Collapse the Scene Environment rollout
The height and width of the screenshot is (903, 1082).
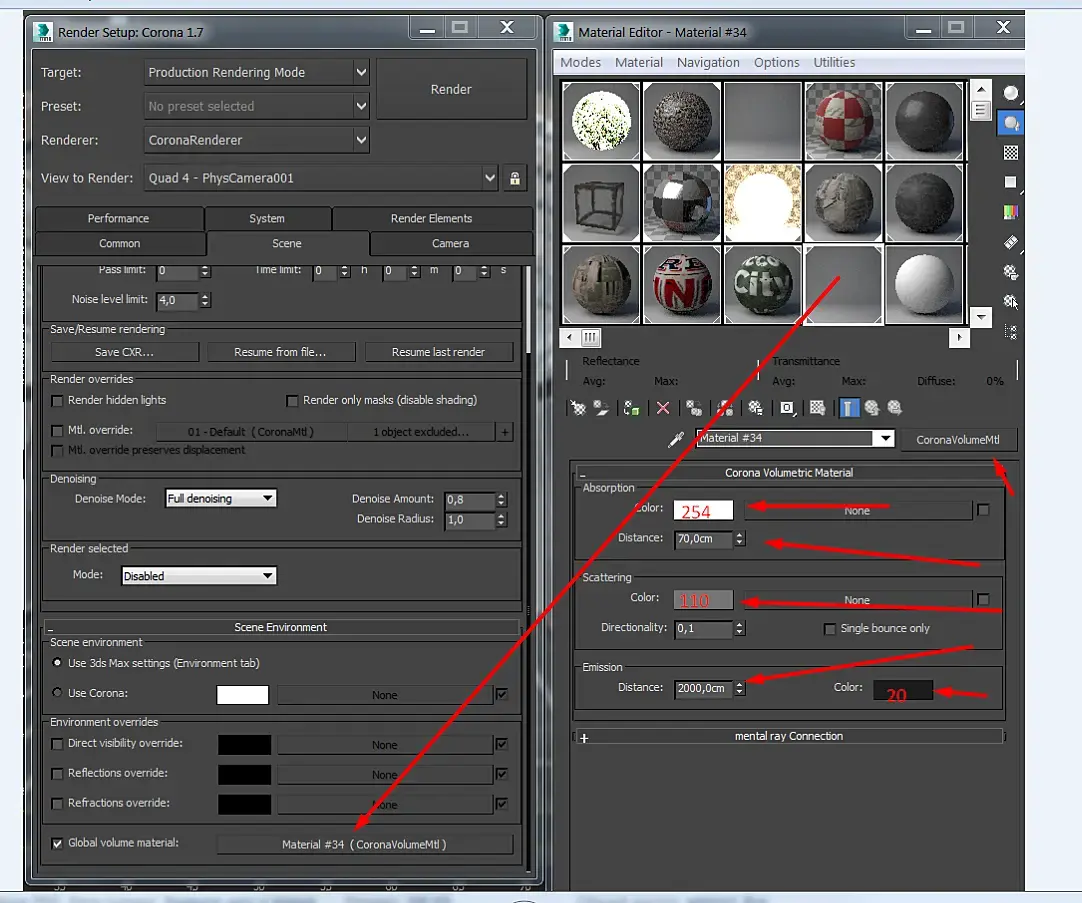(280, 627)
